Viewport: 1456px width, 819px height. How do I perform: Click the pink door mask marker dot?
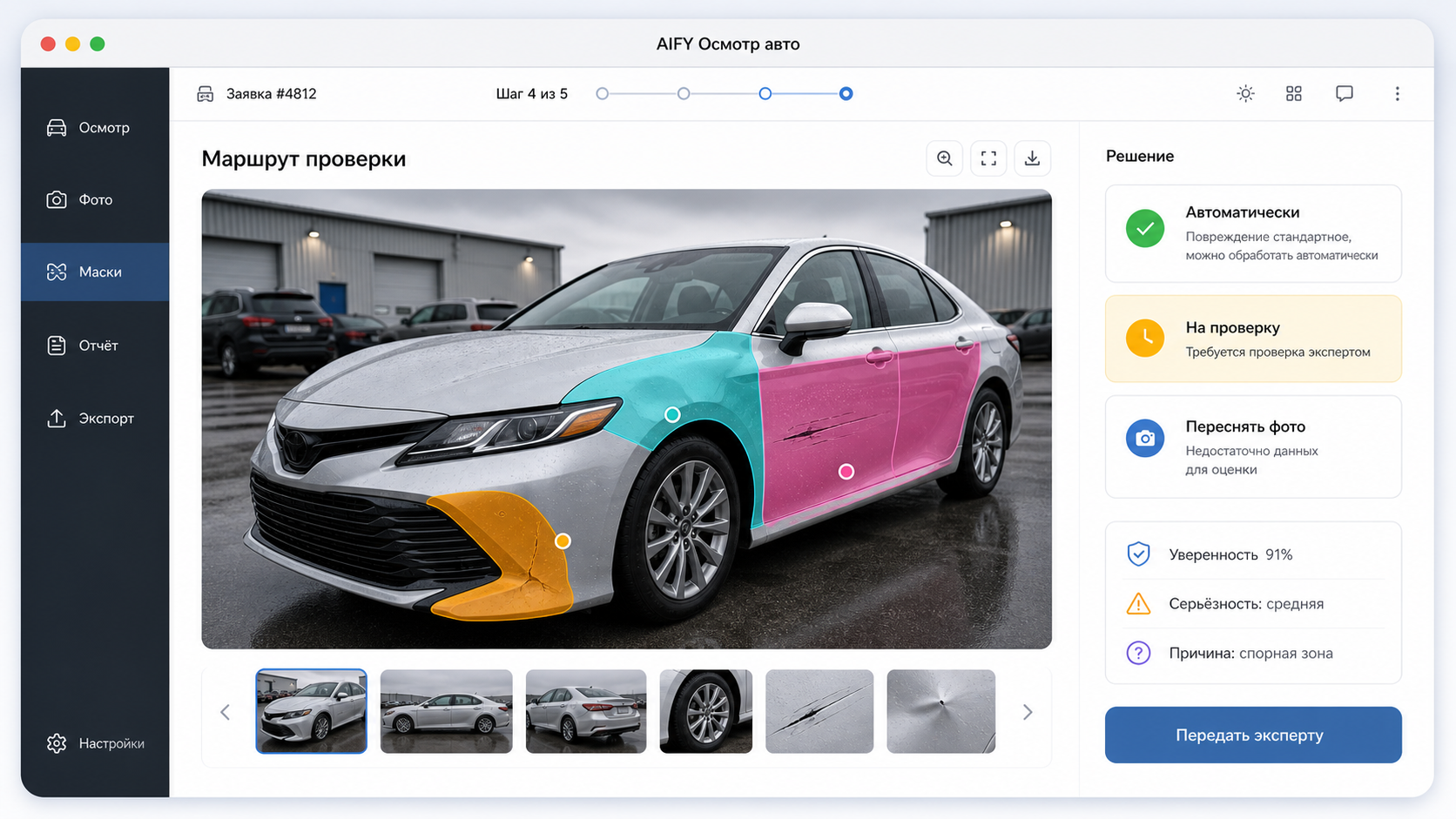846,472
